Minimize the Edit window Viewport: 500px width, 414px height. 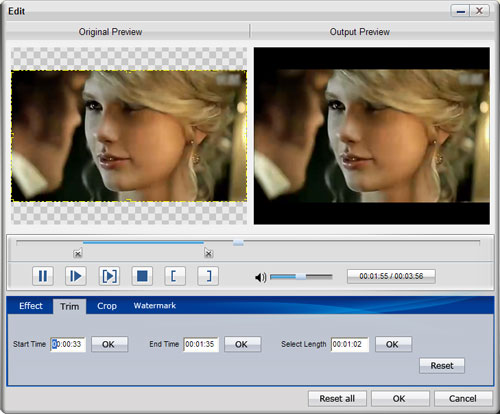460,11
